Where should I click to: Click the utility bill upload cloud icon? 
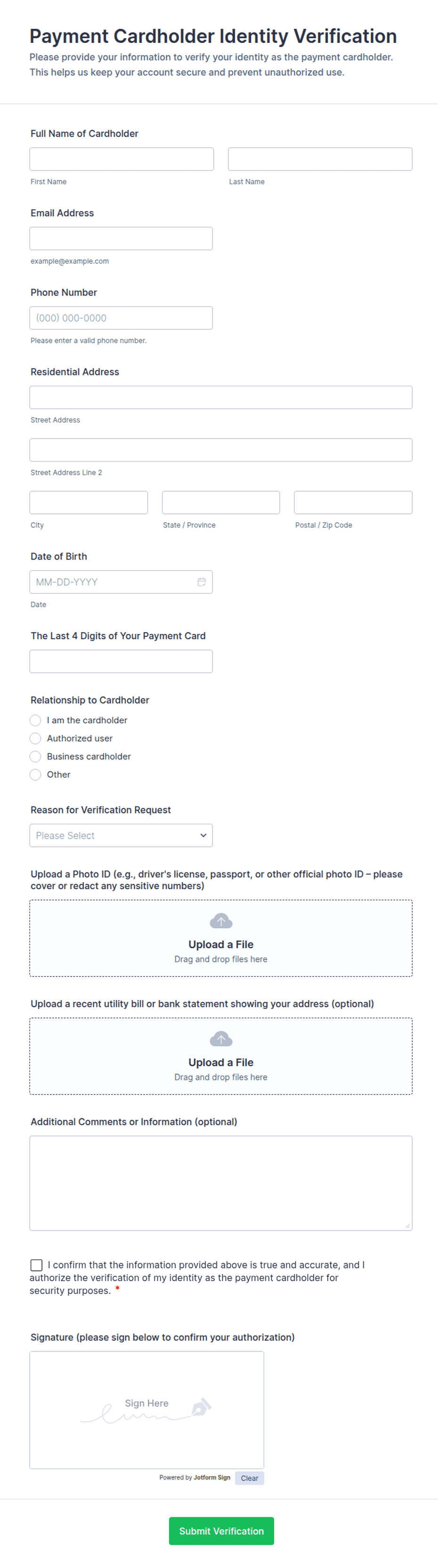[221, 1039]
